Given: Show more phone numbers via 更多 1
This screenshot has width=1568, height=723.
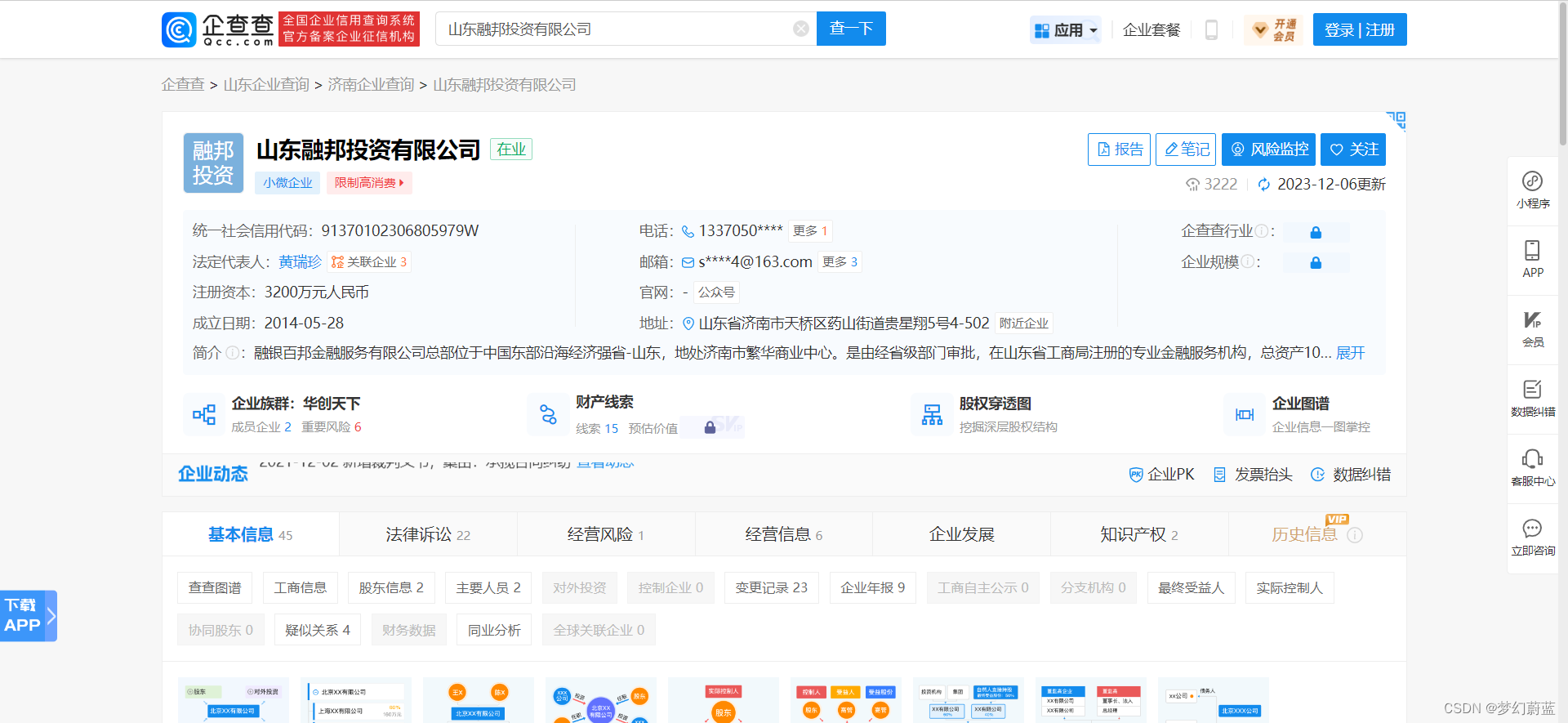Looking at the screenshot, I should [810, 231].
